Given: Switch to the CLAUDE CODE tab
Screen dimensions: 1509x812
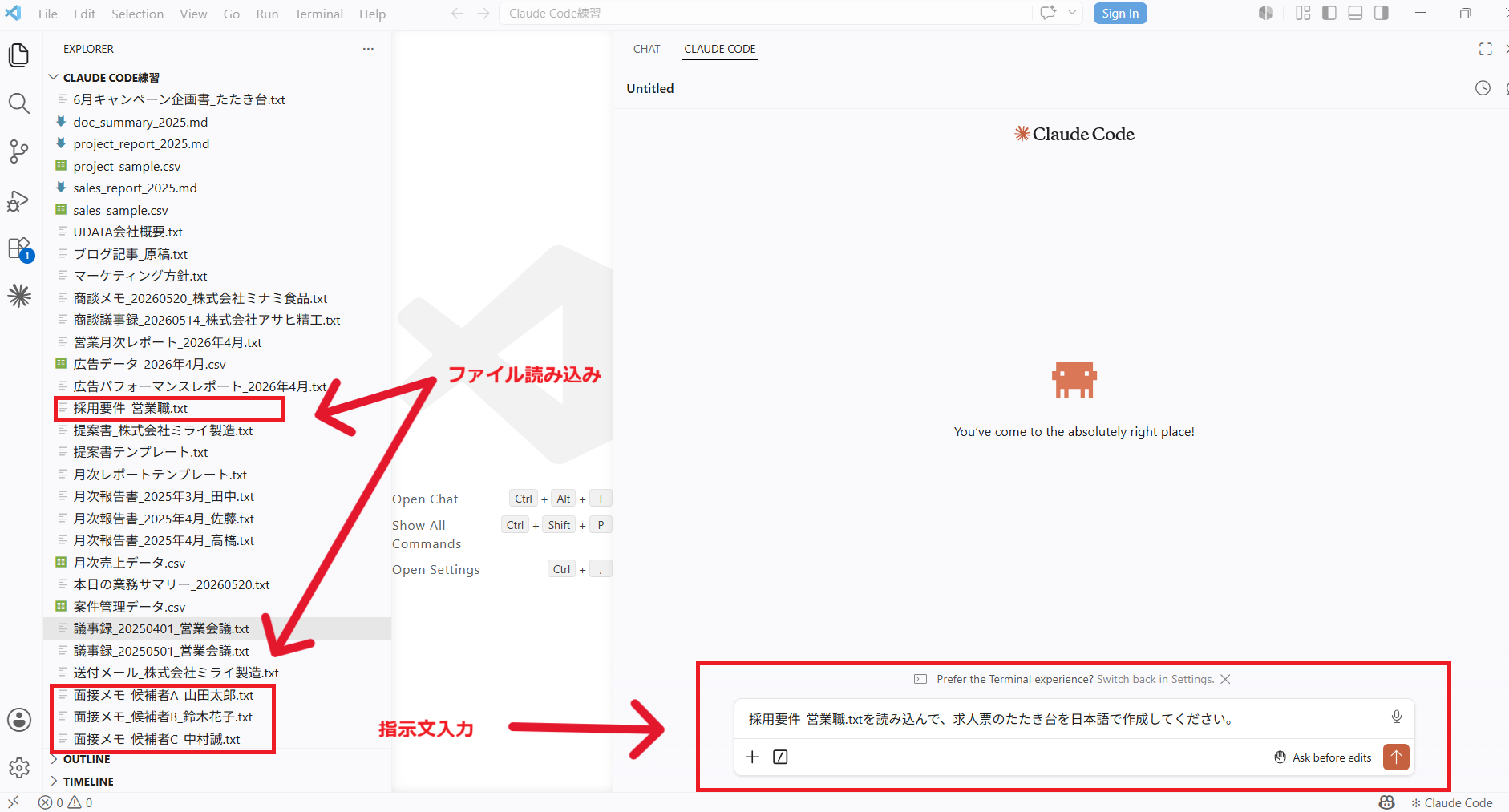Looking at the screenshot, I should [x=720, y=49].
